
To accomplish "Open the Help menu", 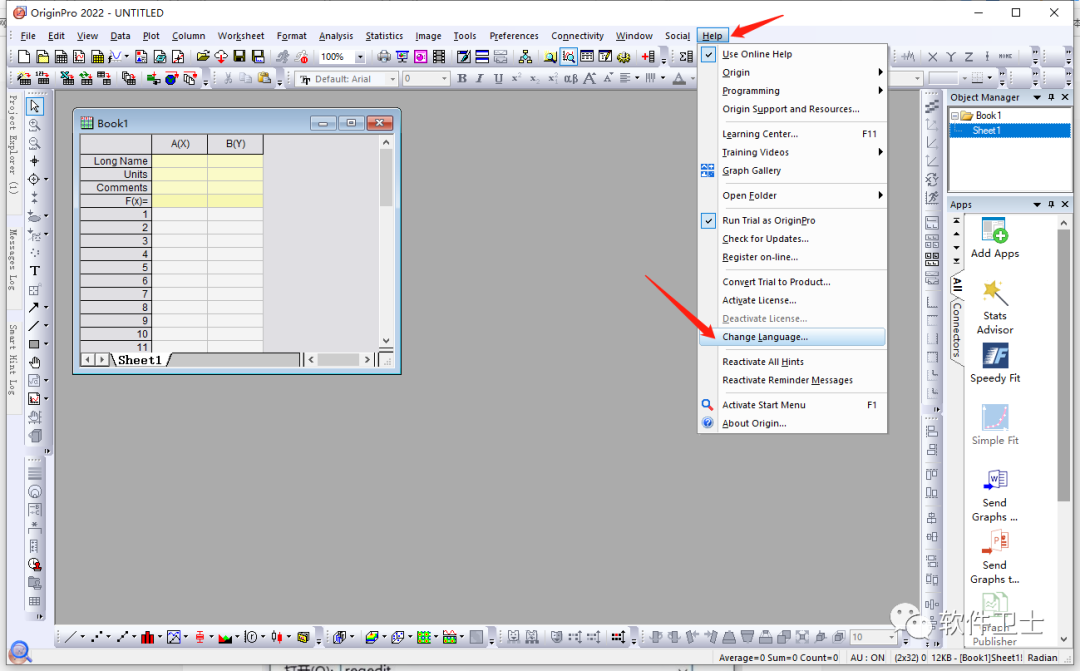I will (x=712, y=36).
